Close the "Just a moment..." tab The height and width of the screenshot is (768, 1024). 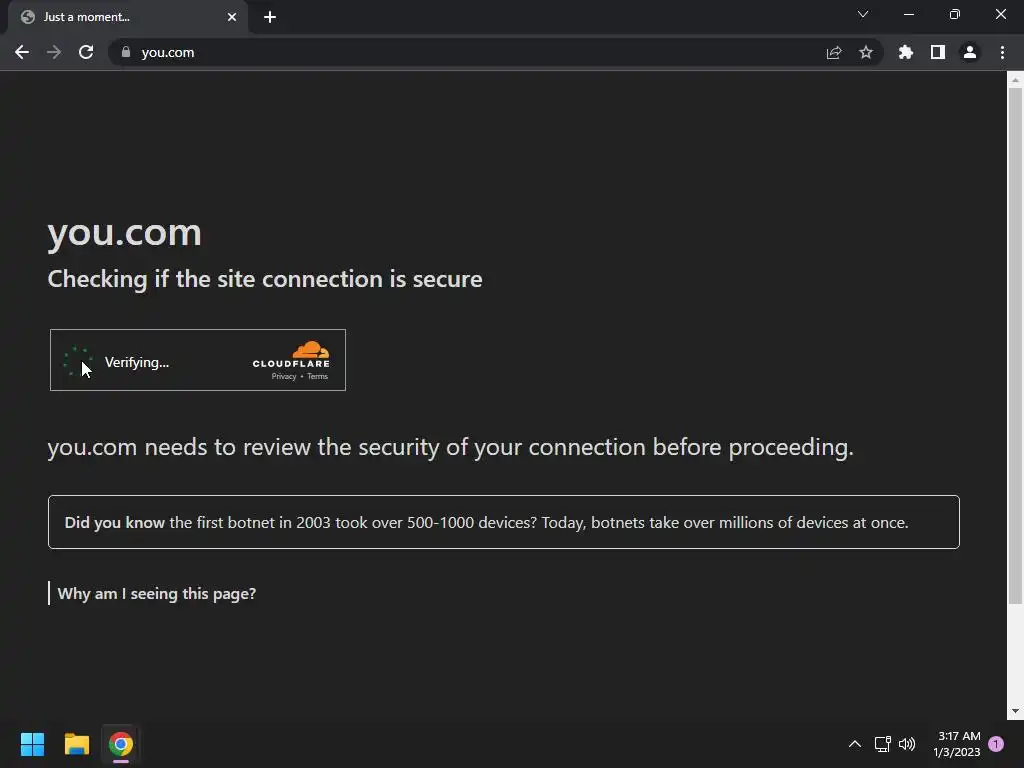point(232,17)
